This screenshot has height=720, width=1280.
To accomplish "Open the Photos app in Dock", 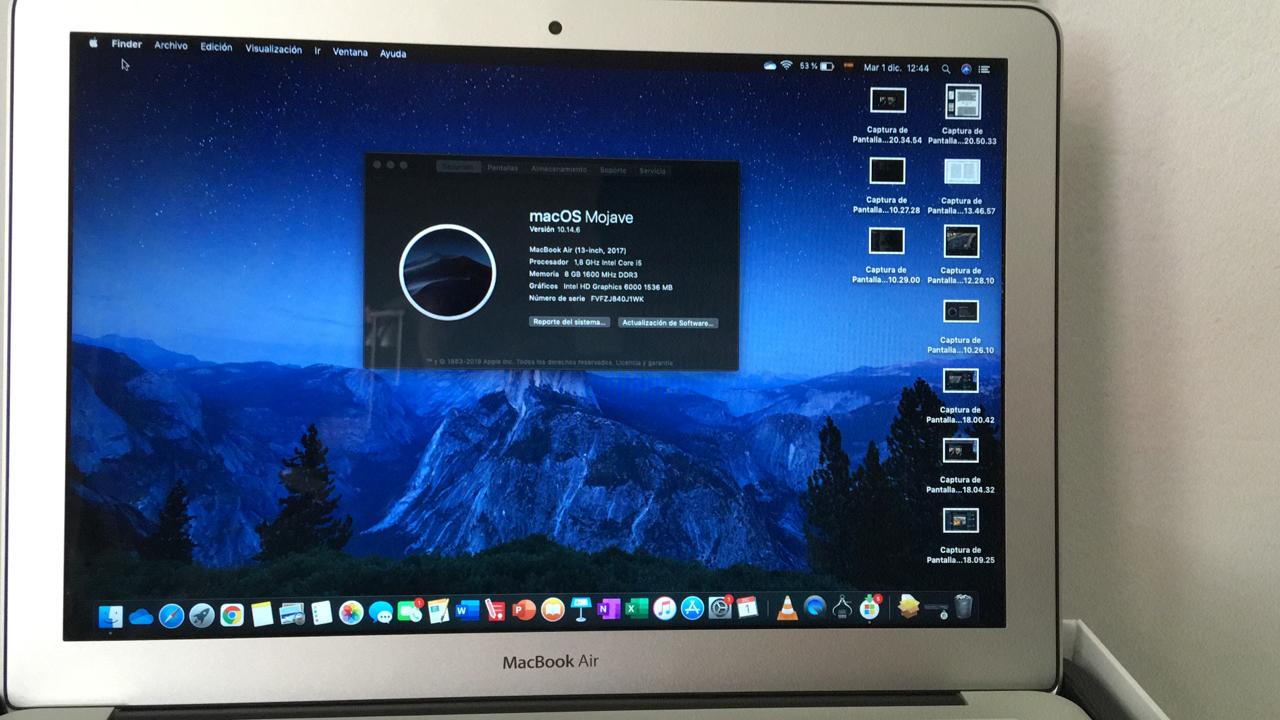I will pyautogui.click(x=351, y=613).
